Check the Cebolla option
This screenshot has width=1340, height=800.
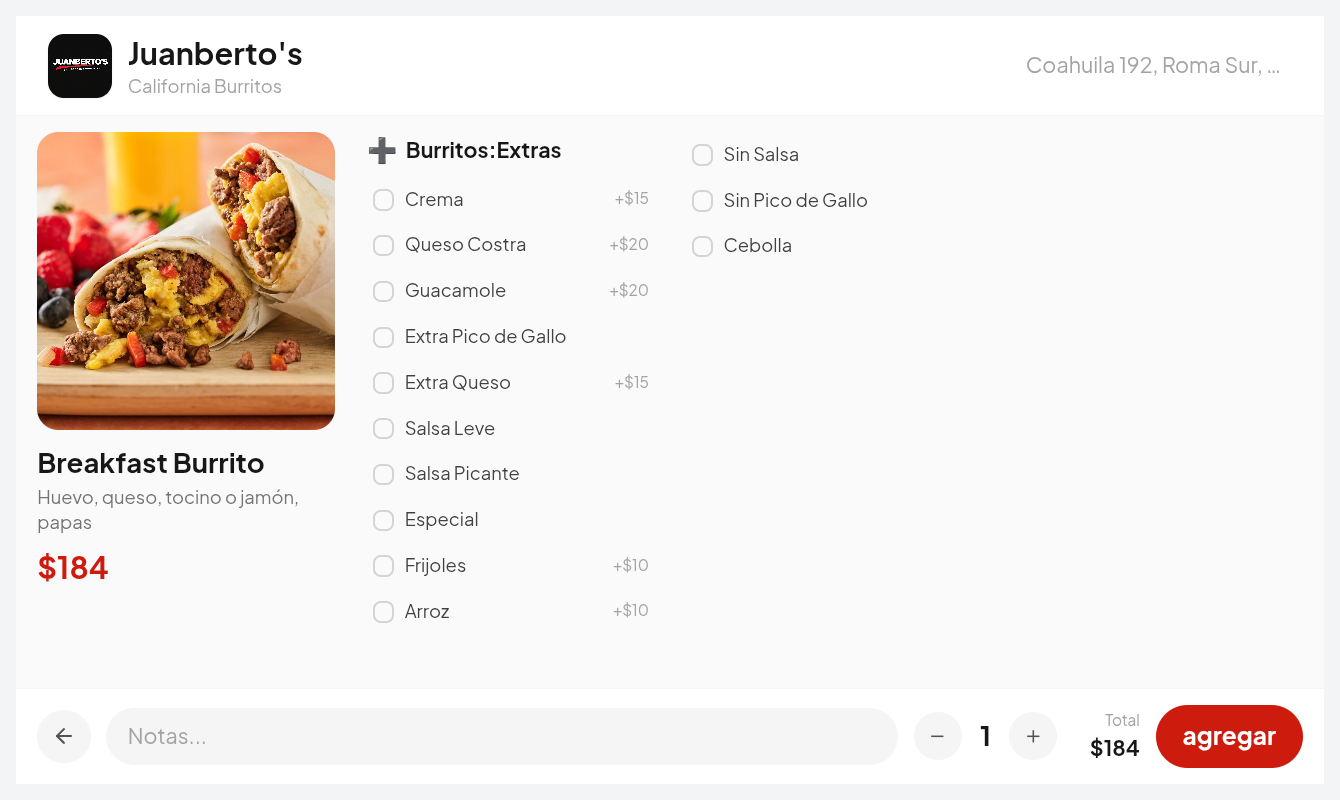point(703,246)
